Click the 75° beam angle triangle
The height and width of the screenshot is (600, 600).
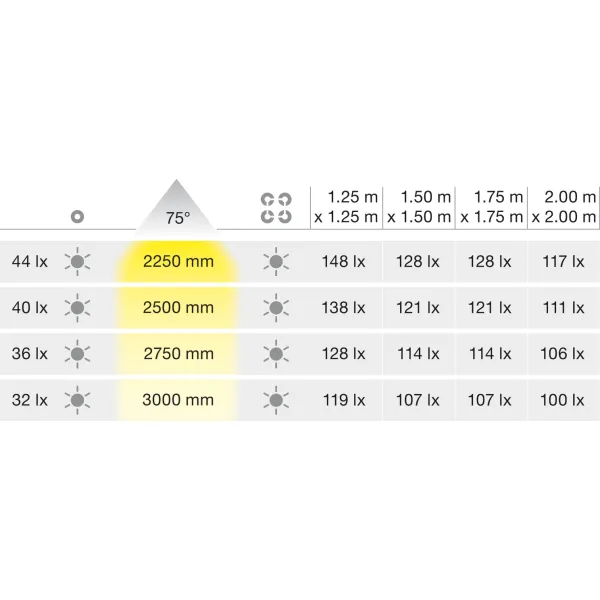[x=176, y=207]
